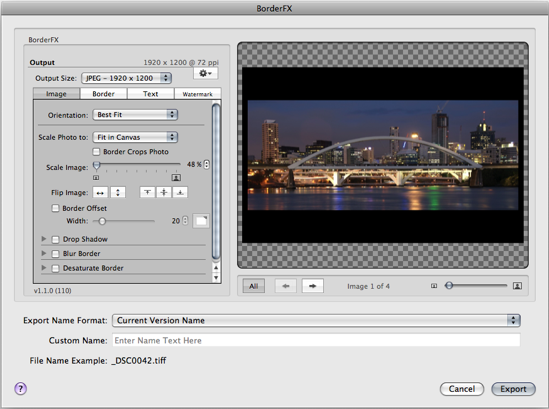Align image to top
The width and height of the screenshot is (549, 409).
[147, 192]
